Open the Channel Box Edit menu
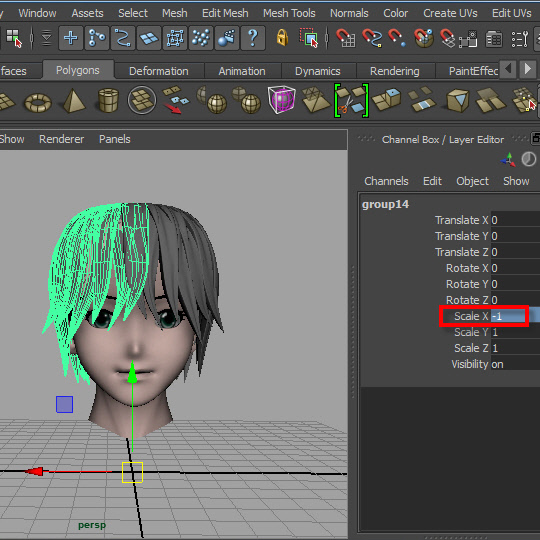 (432, 181)
